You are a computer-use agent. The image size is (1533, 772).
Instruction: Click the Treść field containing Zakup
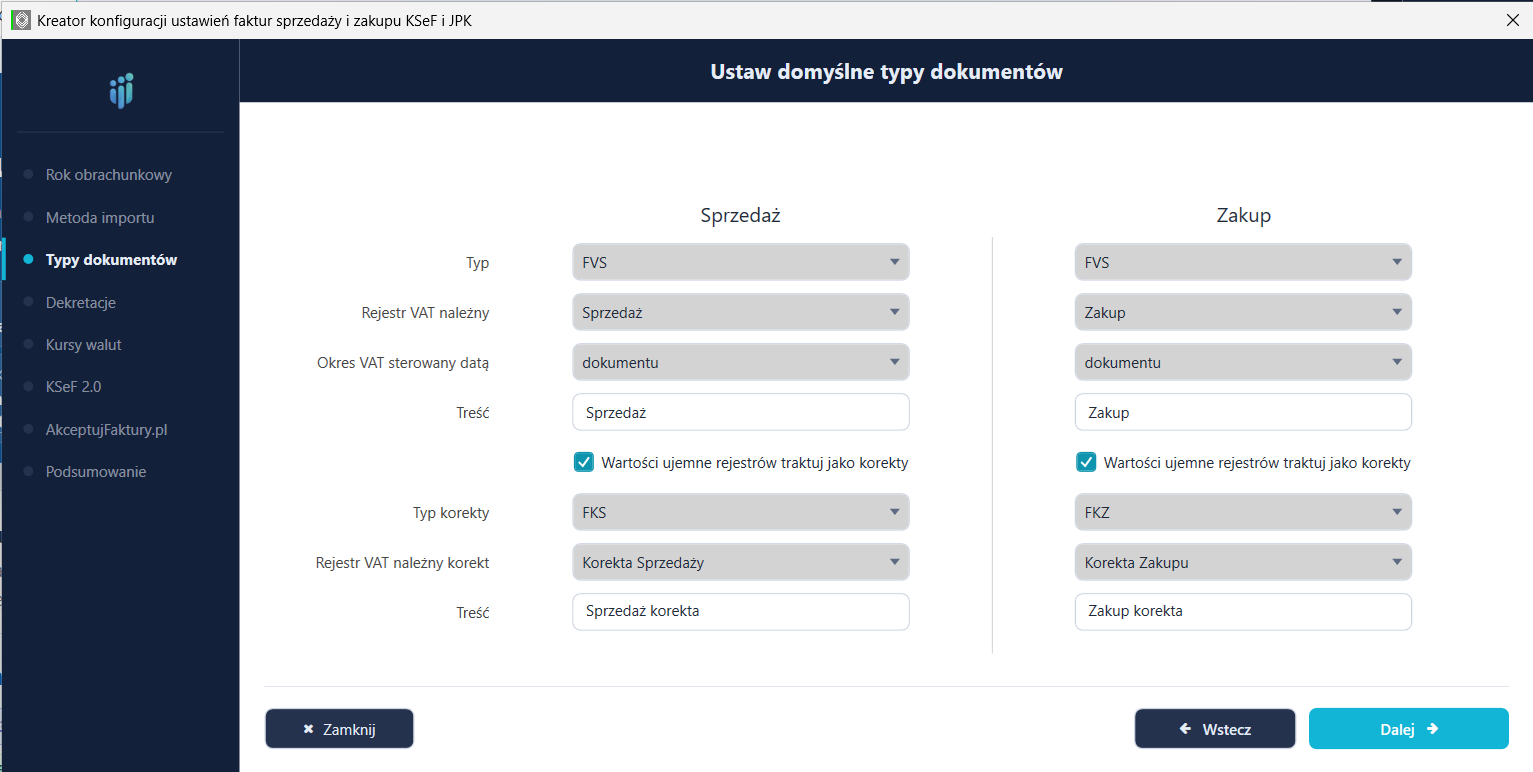coord(1243,412)
